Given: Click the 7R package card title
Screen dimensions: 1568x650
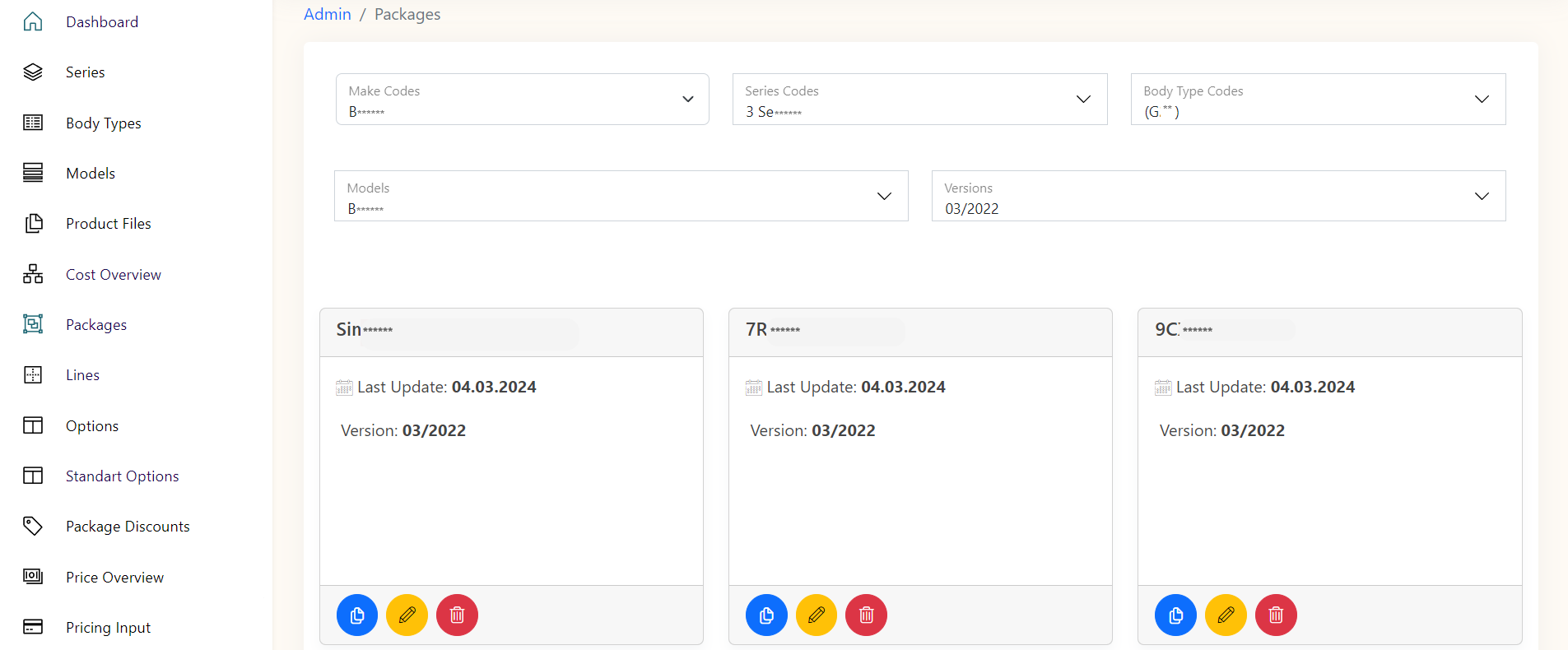Looking at the screenshot, I should 773,329.
